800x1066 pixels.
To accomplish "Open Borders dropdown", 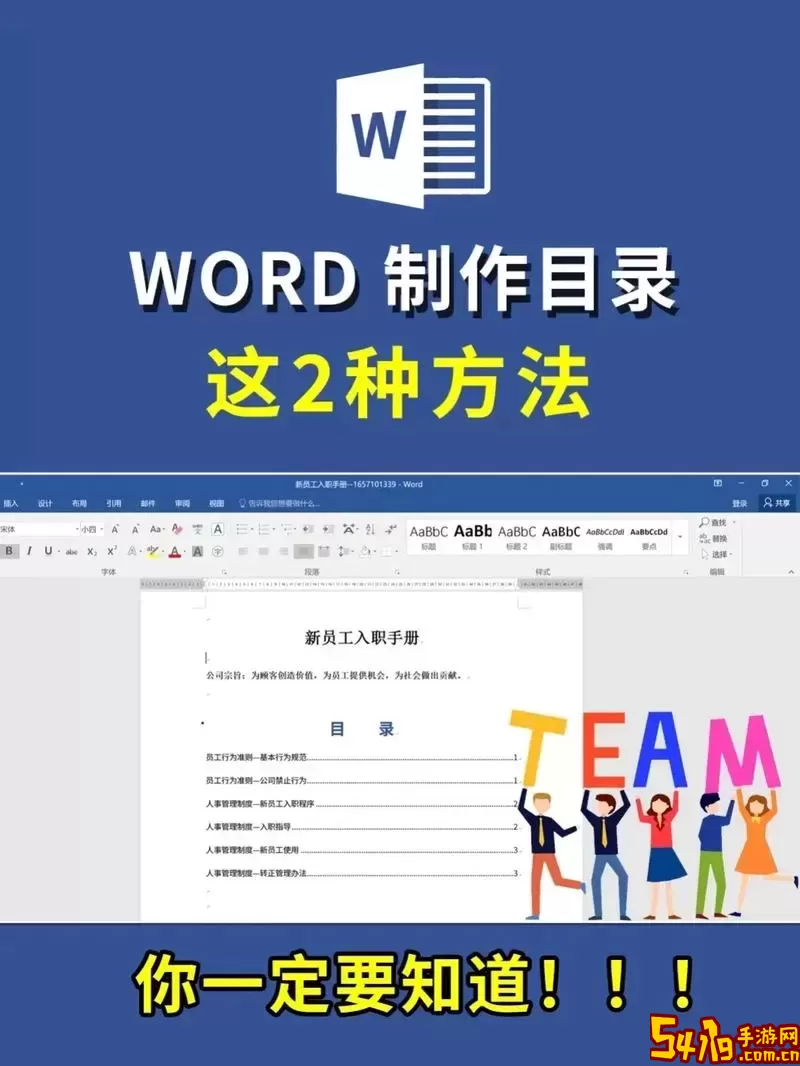I will pos(389,551).
